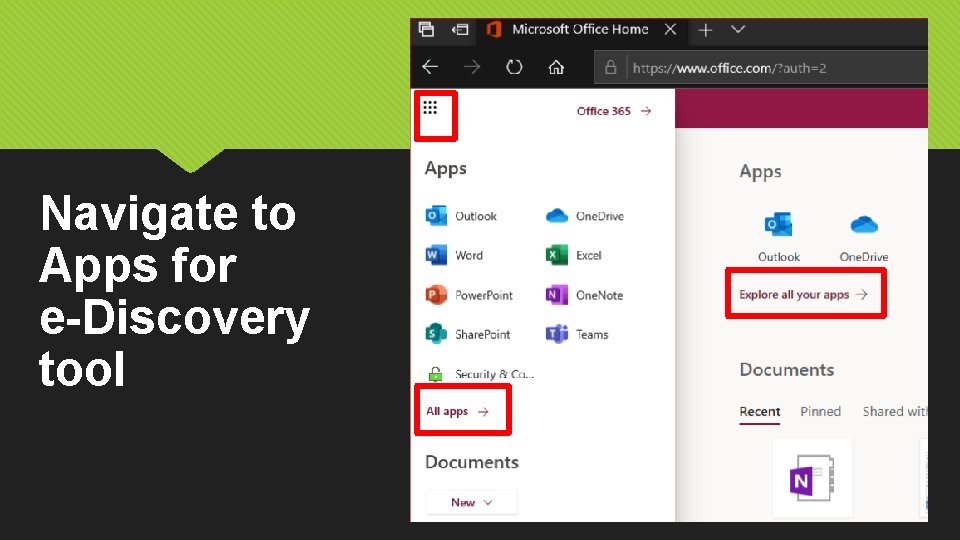The height and width of the screenshot is (540, 960).
Task: Click the large Outlook icon on the Office home page
Action: (778, 225)
